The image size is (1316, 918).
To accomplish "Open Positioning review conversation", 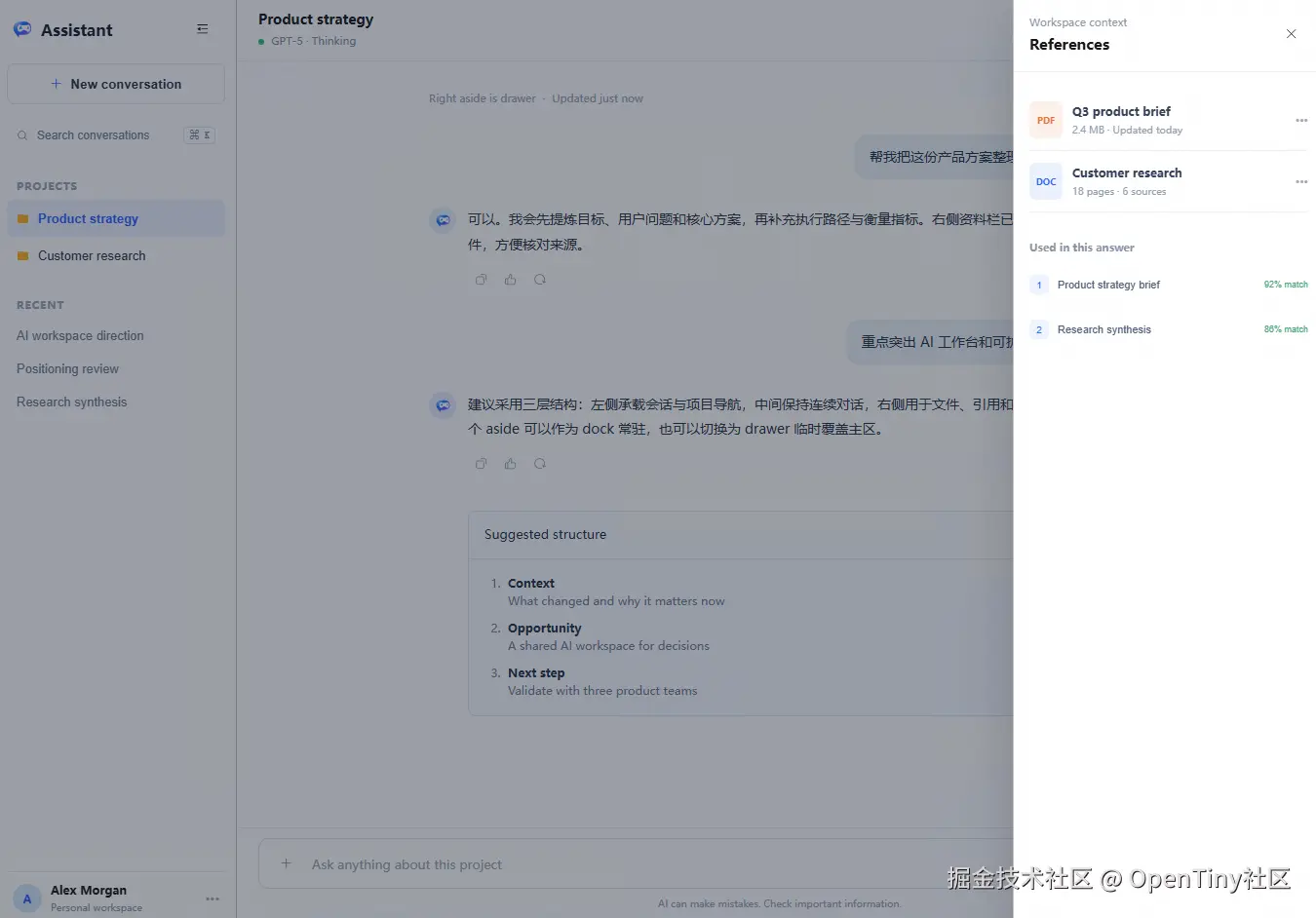I will point(67,368).
